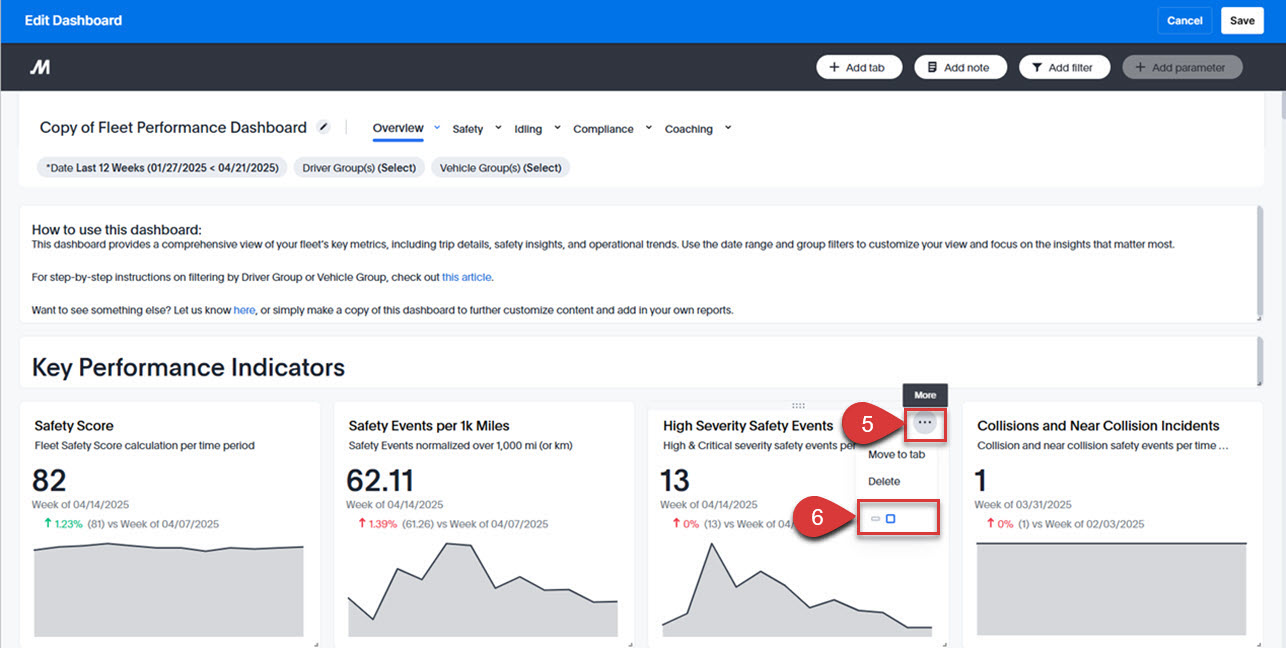Click the Collisions and Near Collision chart
1286x648 pixels.
click(1111, 590)
